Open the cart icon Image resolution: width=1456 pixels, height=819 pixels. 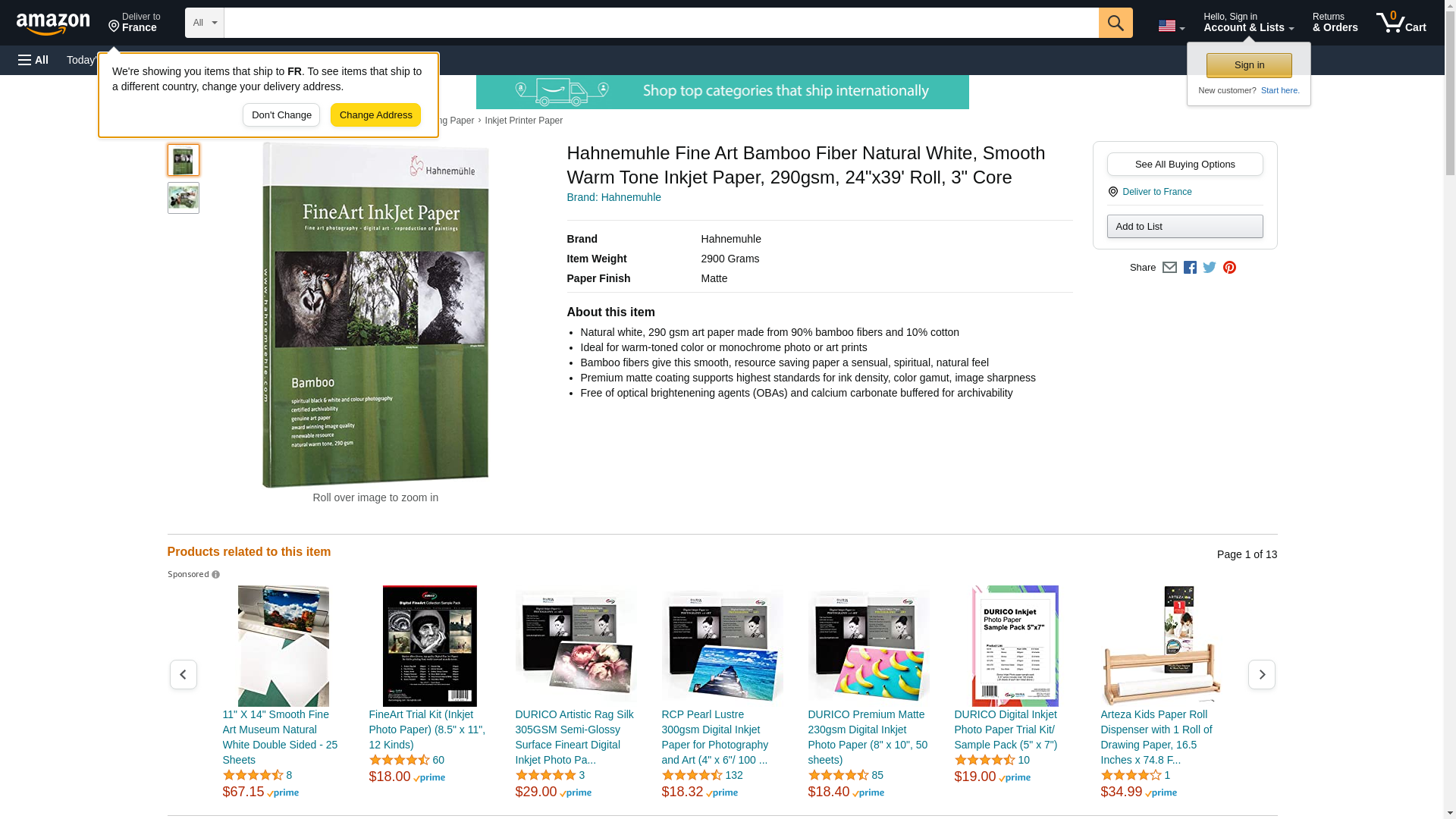click(x=1401, y=23)
